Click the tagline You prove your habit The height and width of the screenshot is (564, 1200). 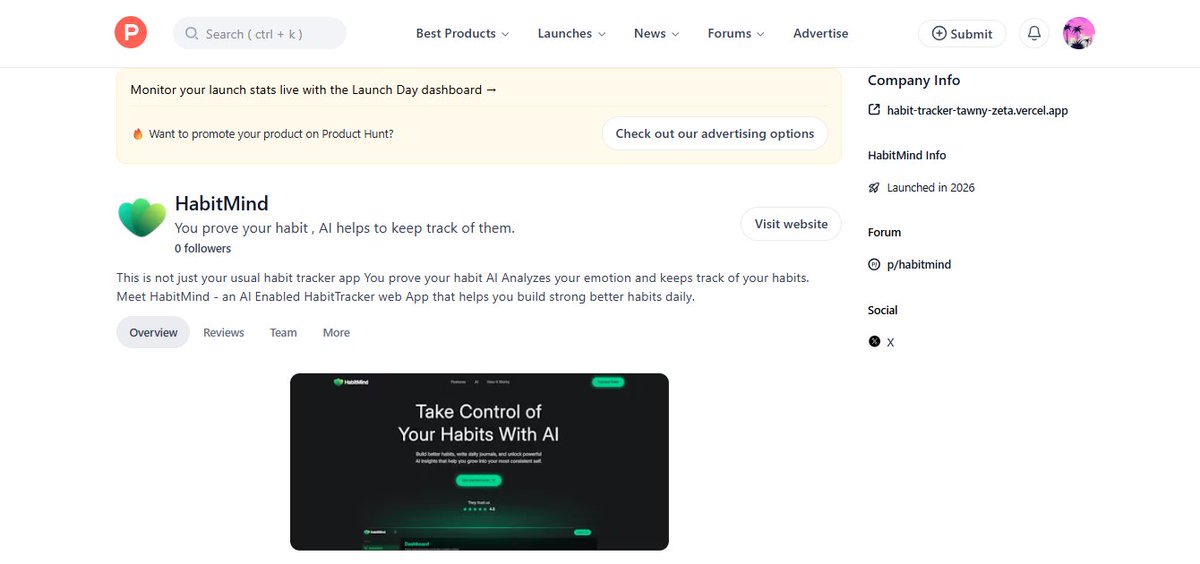344,228
